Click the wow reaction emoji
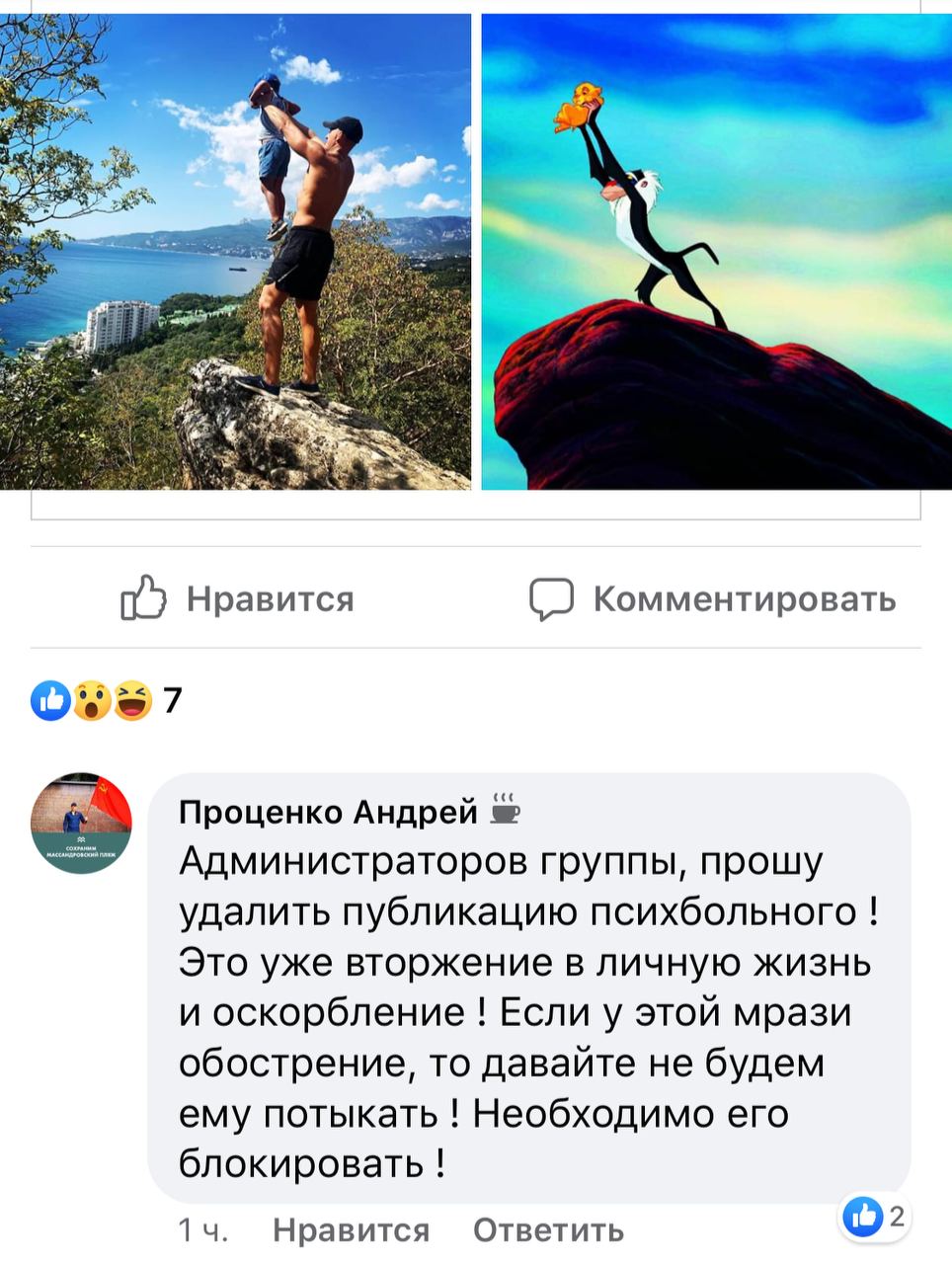This screenshot has width=952, height=1264. tap(92, 700)
